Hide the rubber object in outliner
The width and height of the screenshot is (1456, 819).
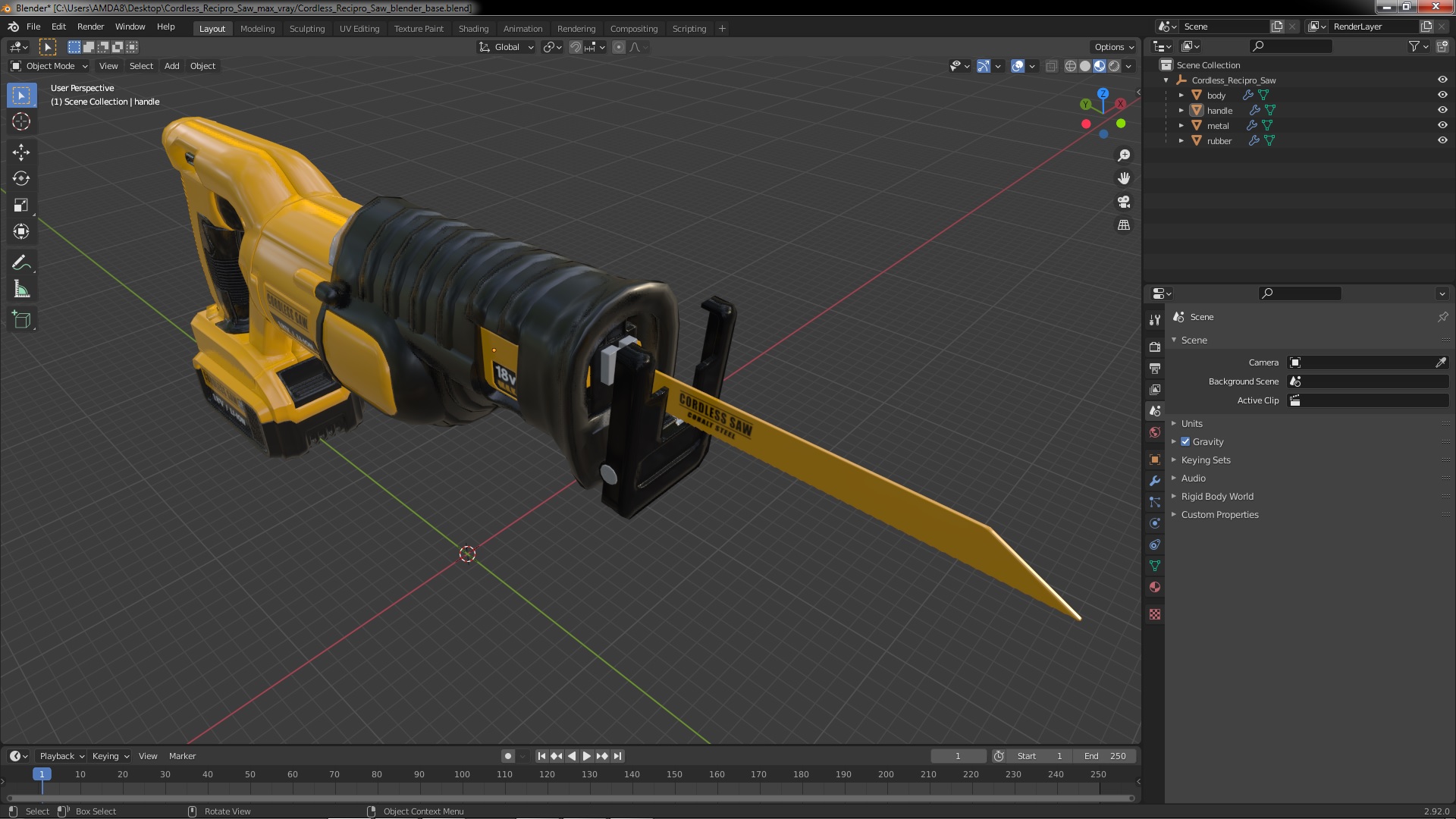point(1442,140)
